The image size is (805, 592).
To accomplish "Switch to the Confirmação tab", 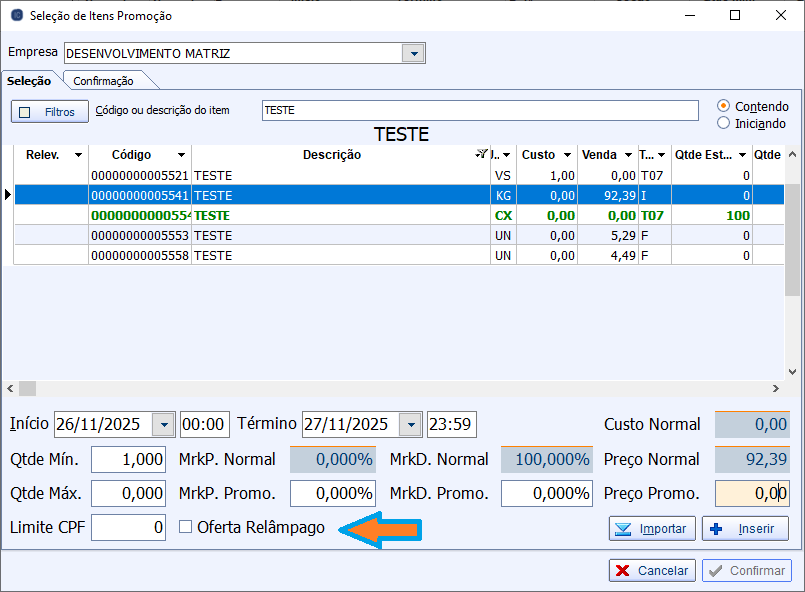I will point(103,81).
